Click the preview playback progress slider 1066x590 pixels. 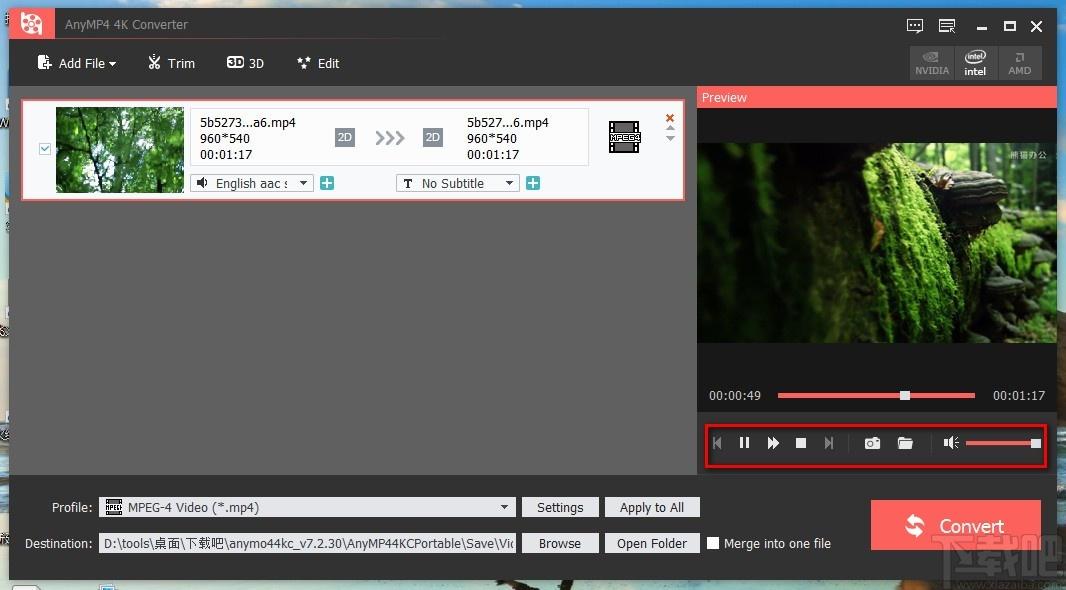click(x=876, y=395)
